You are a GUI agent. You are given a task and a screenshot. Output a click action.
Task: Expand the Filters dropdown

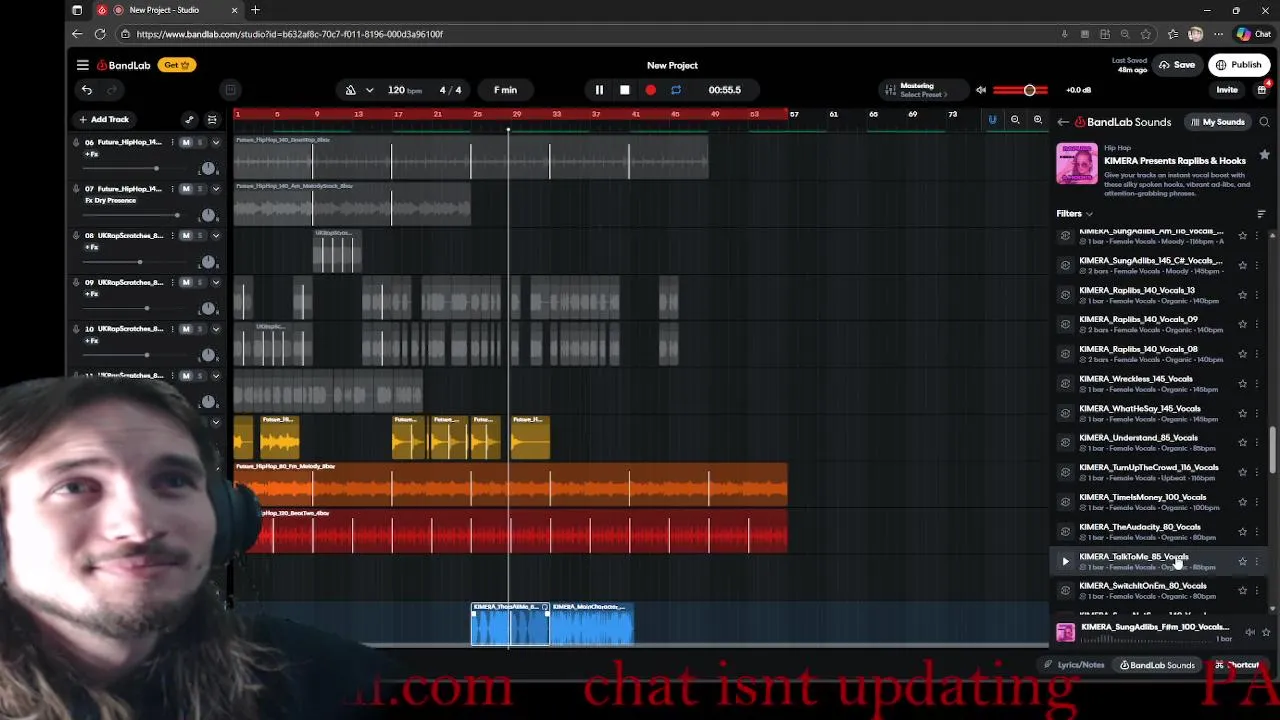(1075, 214)
